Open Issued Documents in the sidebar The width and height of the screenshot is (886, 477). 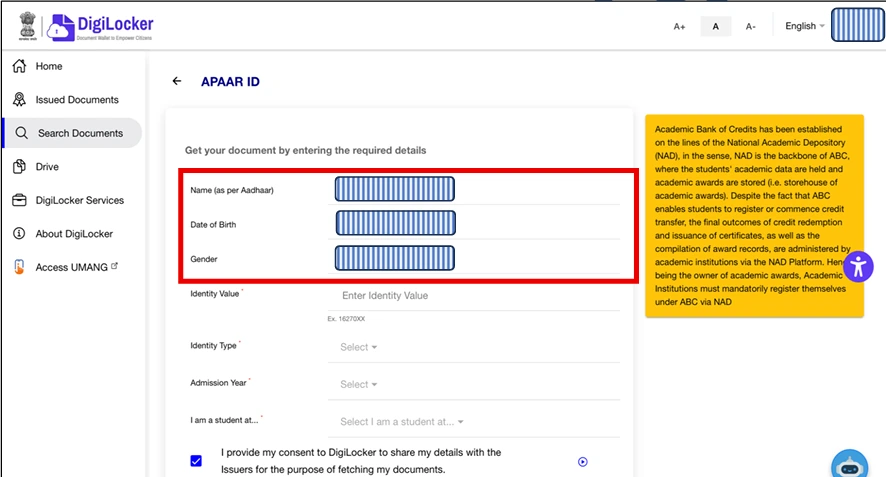(76, 100)
